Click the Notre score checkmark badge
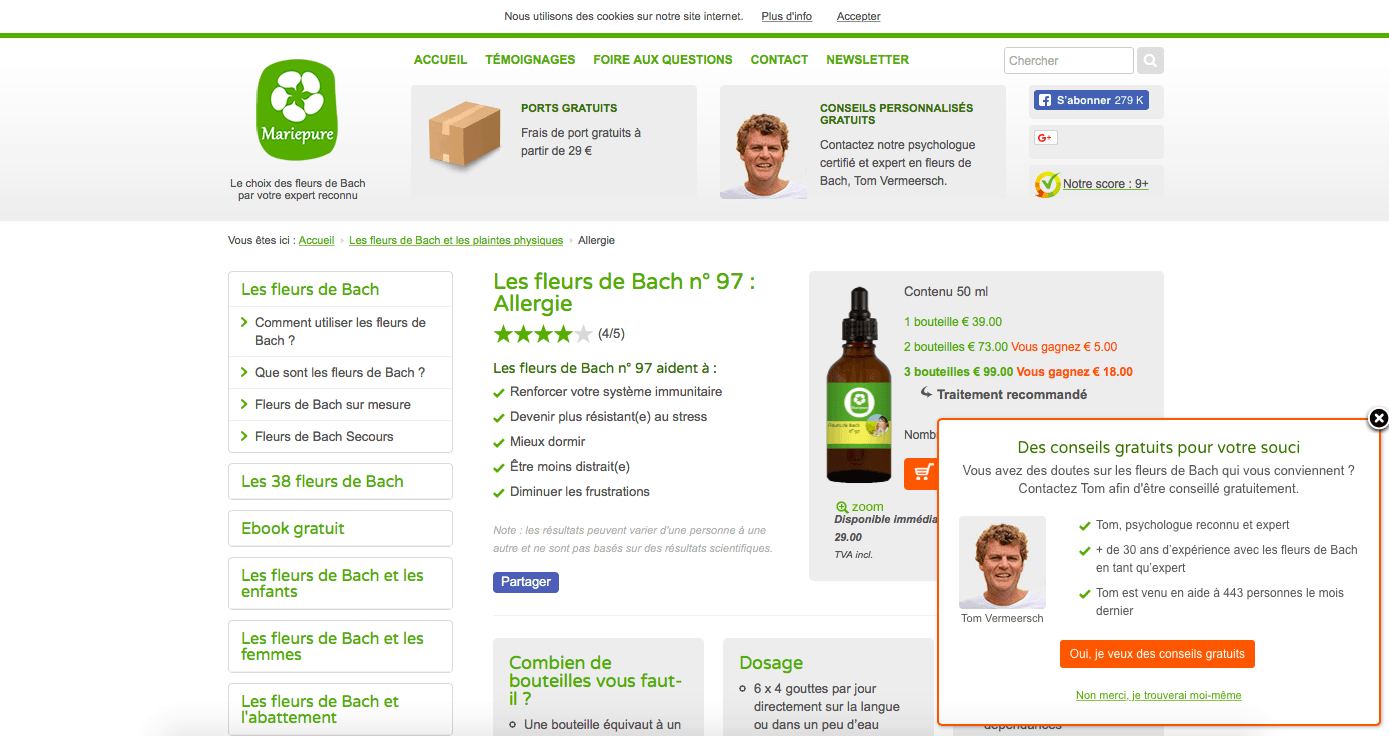Screen dimensions: 1389x736 point(1047,184)
